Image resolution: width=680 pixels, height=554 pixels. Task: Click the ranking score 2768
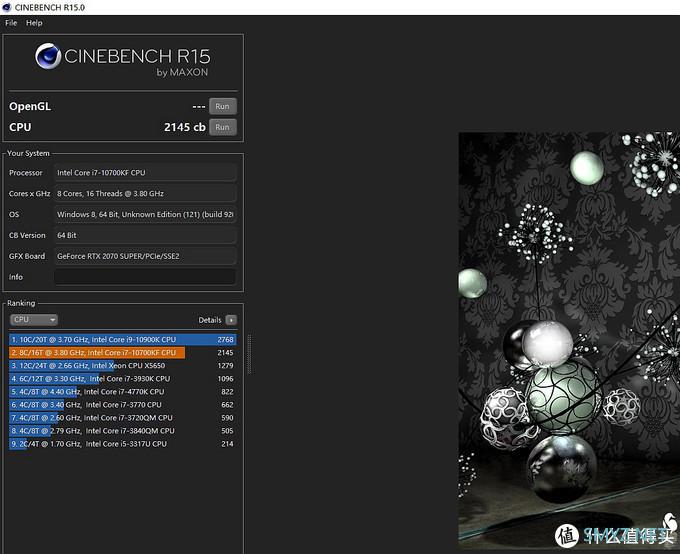coord(226,340)
